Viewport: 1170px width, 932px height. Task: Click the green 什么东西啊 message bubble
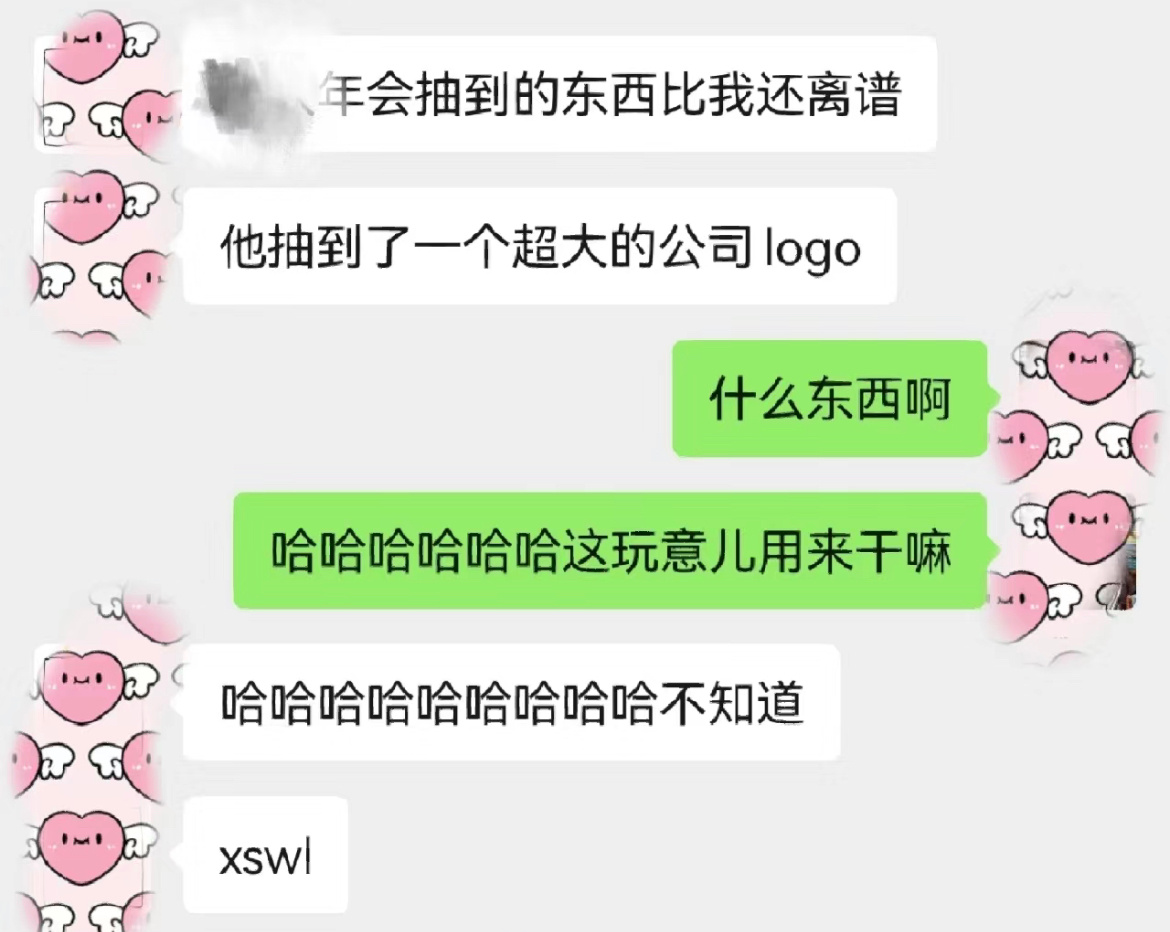(830, 398)
